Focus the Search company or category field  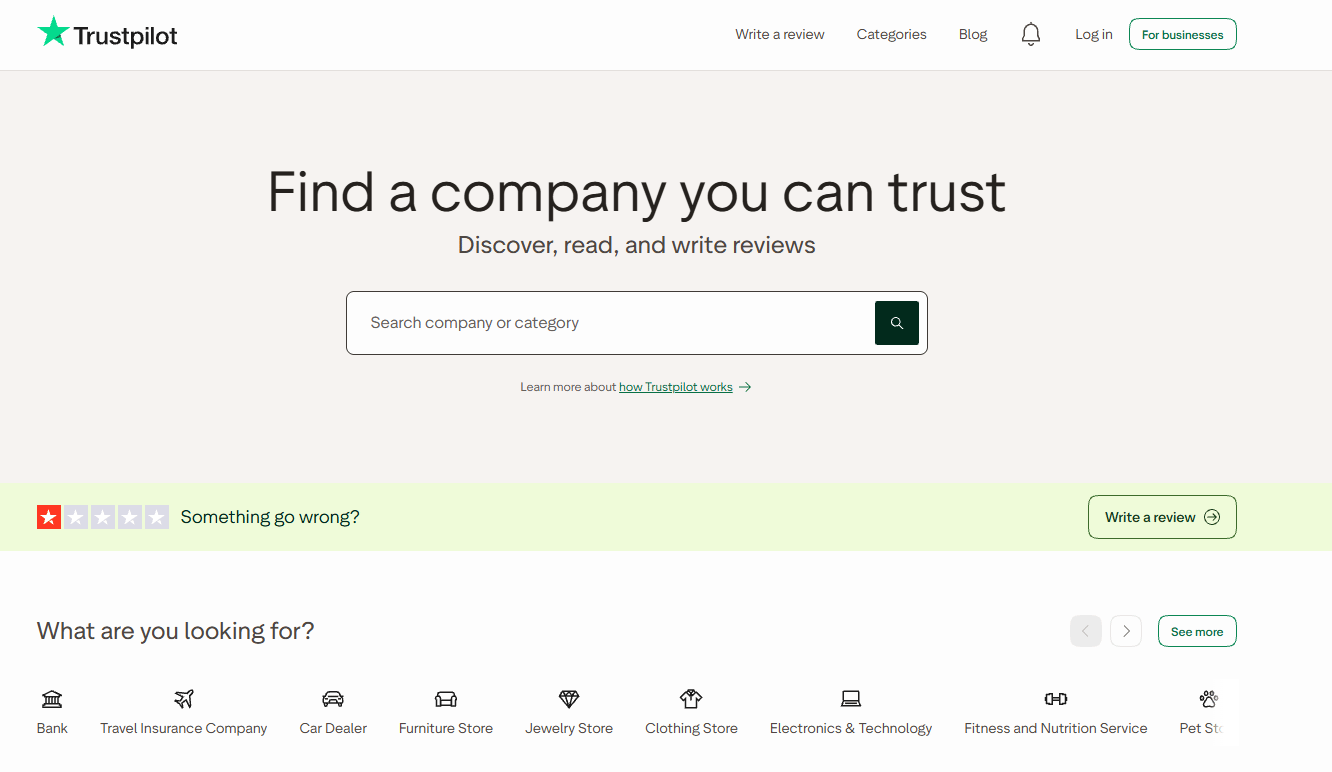[610, 323]
